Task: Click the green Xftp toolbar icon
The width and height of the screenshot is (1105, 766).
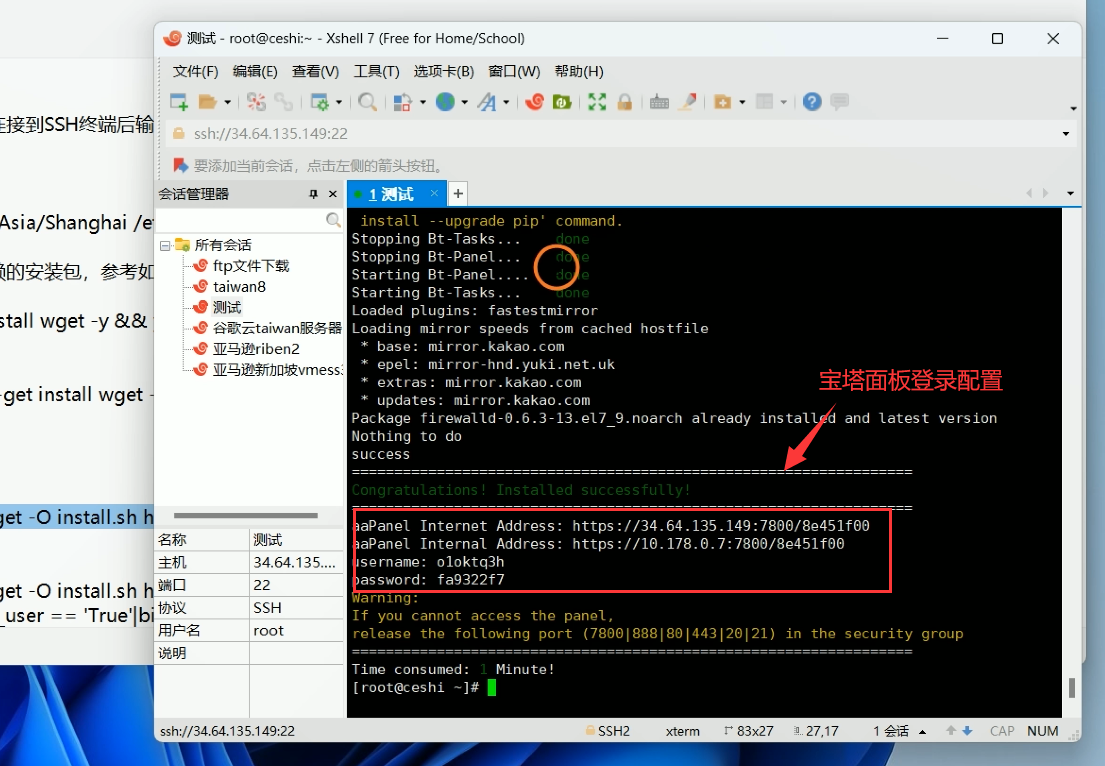Action: coord(562,102)
